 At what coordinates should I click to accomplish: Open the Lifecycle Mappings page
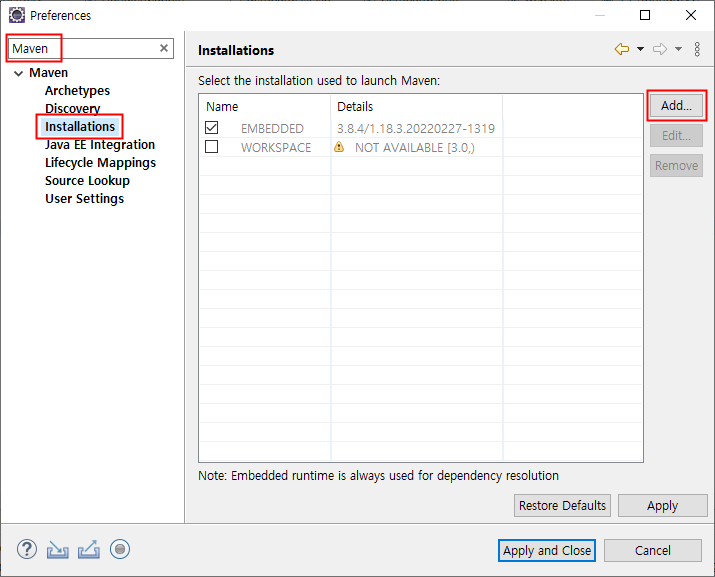click(100, 162)
